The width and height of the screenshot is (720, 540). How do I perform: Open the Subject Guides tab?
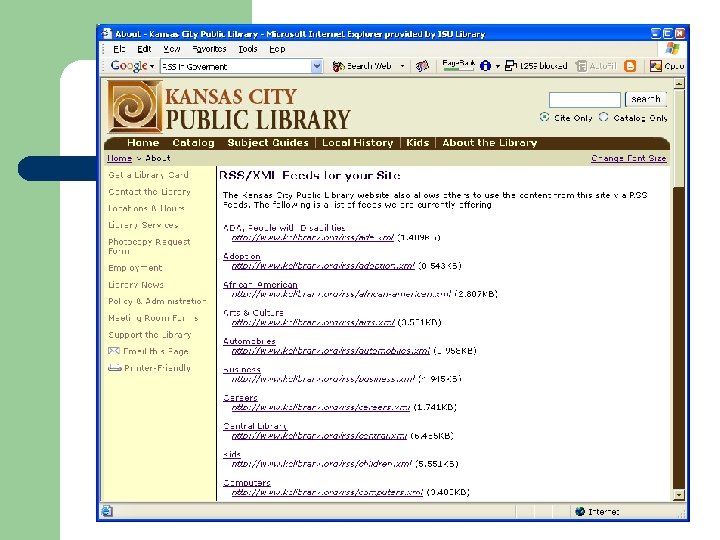[268, 143]
